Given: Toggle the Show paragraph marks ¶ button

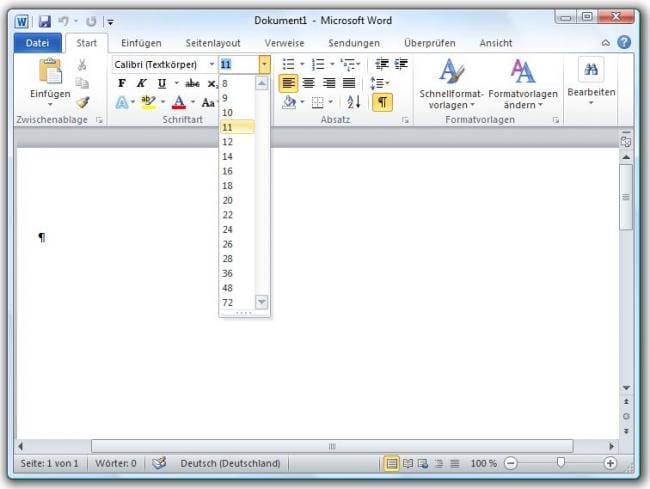Looking at the screenshot, I should coord(382,102).
